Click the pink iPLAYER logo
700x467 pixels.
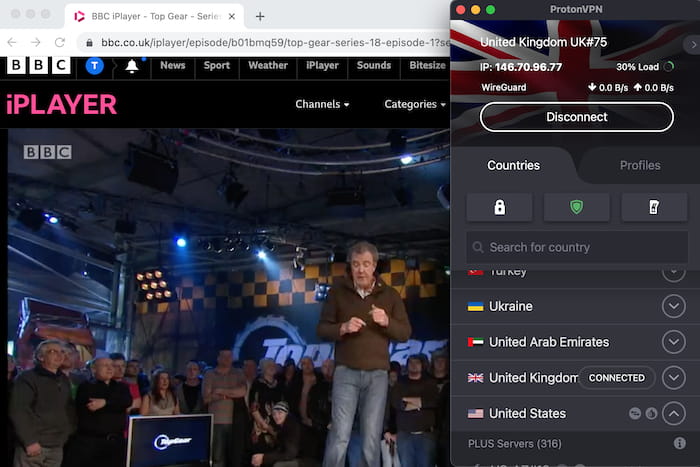pyautogui.click(x=61, y=104)
